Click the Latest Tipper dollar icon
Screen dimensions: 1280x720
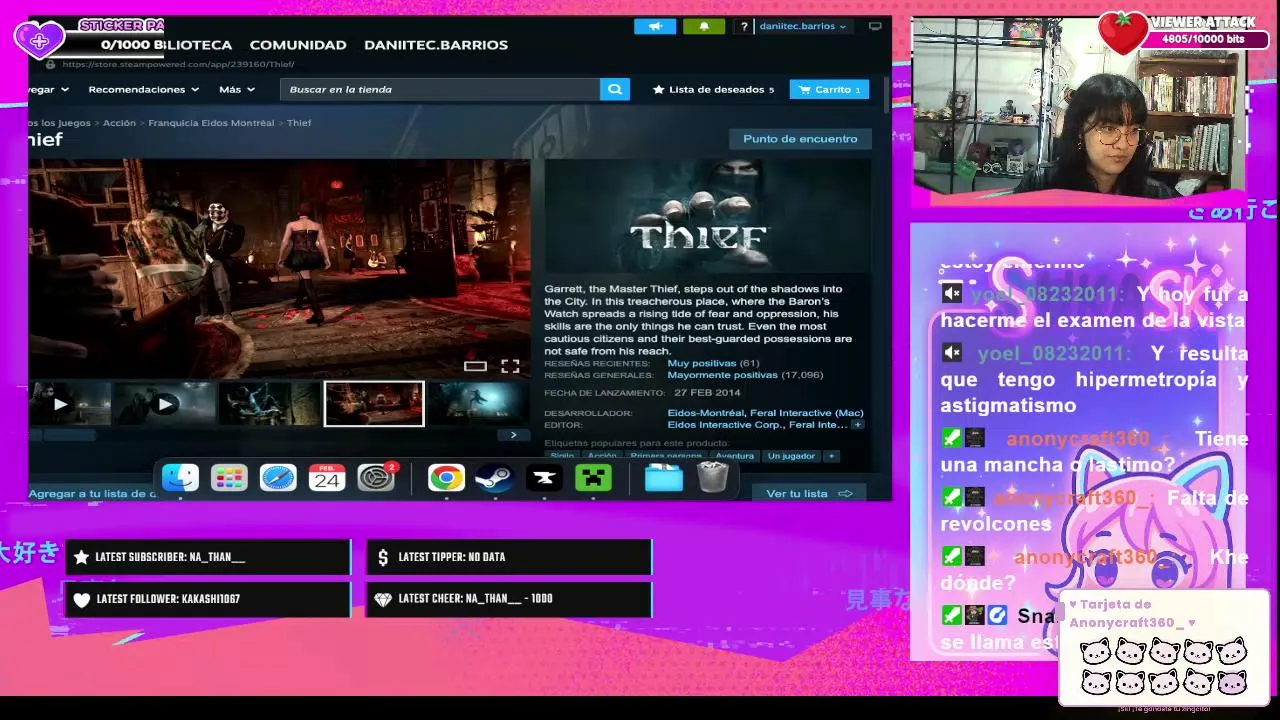[x=383, y=557]
